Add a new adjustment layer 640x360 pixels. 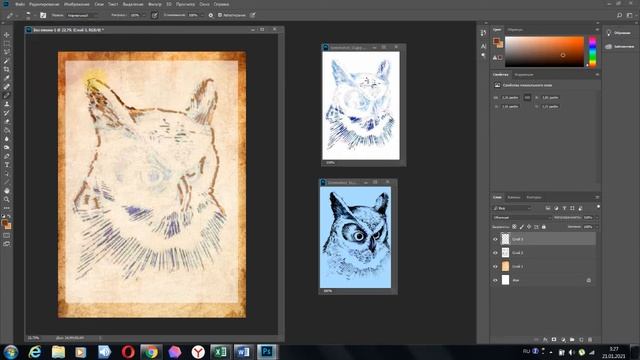click(x=563, y=340)
